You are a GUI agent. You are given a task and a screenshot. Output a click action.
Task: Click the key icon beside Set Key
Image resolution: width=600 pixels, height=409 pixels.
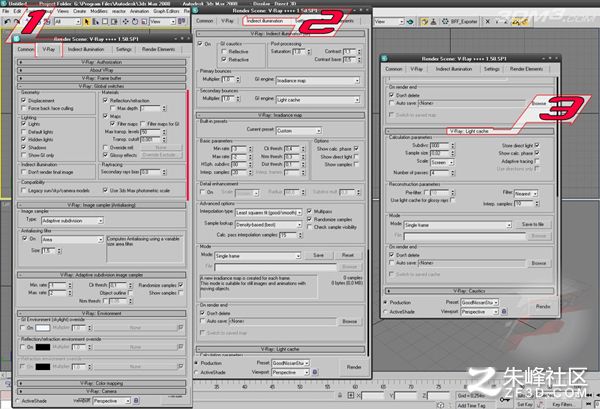tap(505, 399)
